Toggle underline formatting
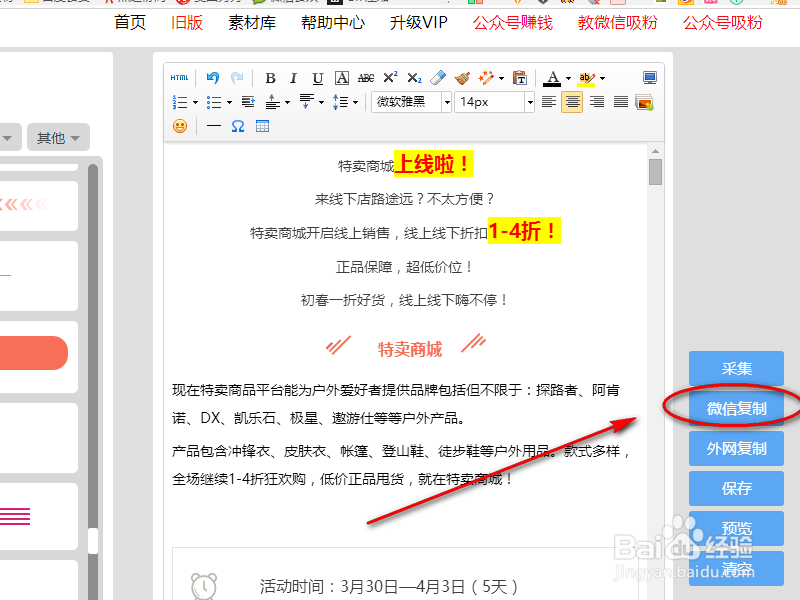800x600 pixels. point(316,76)
